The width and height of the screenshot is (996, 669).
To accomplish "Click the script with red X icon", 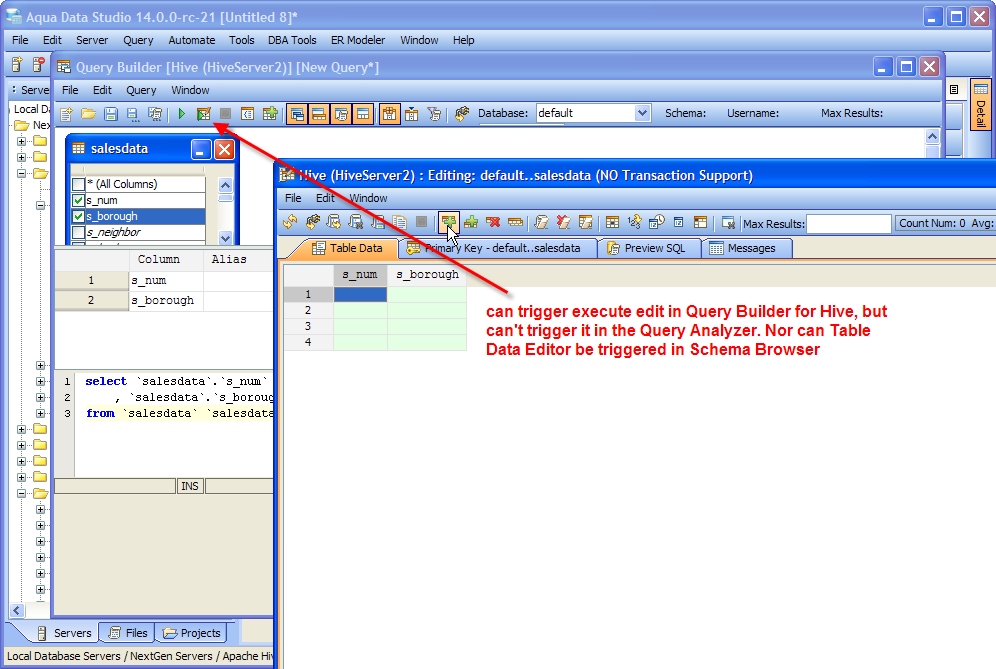I will 563,222.
